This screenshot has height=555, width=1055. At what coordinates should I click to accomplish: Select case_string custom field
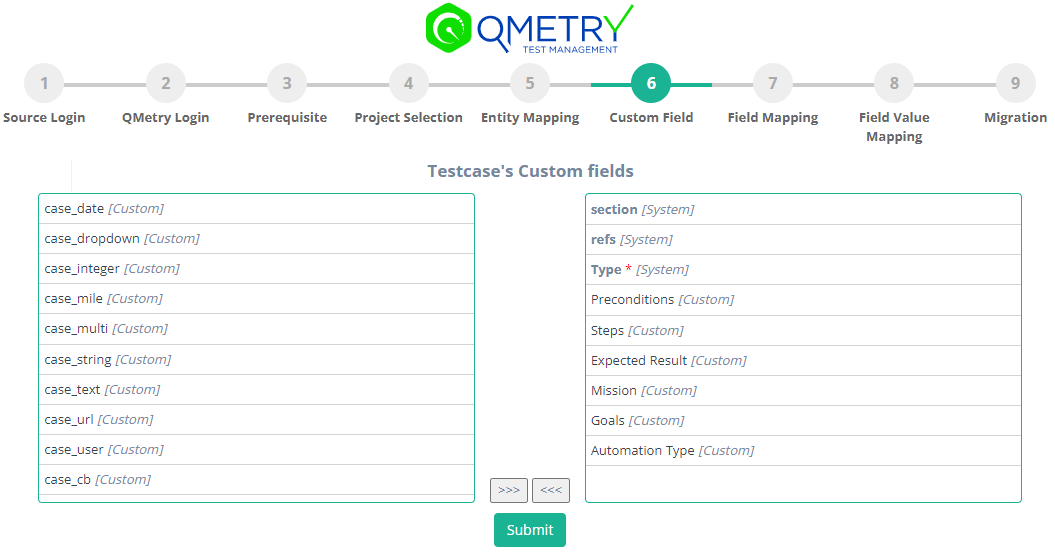coord(256,360)
